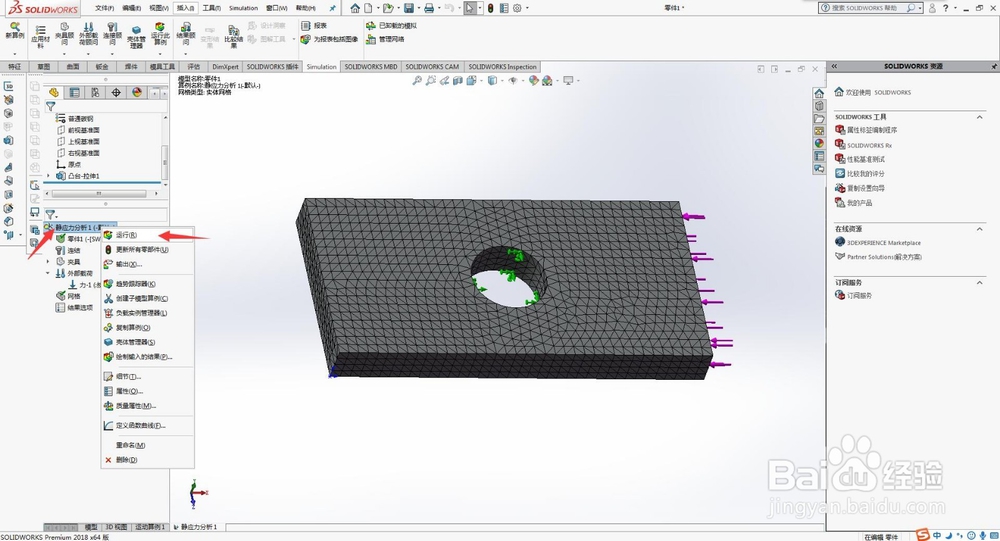Open the 工具(T) menu
The height and width of the screenshot is (541, 1000).
212,8
